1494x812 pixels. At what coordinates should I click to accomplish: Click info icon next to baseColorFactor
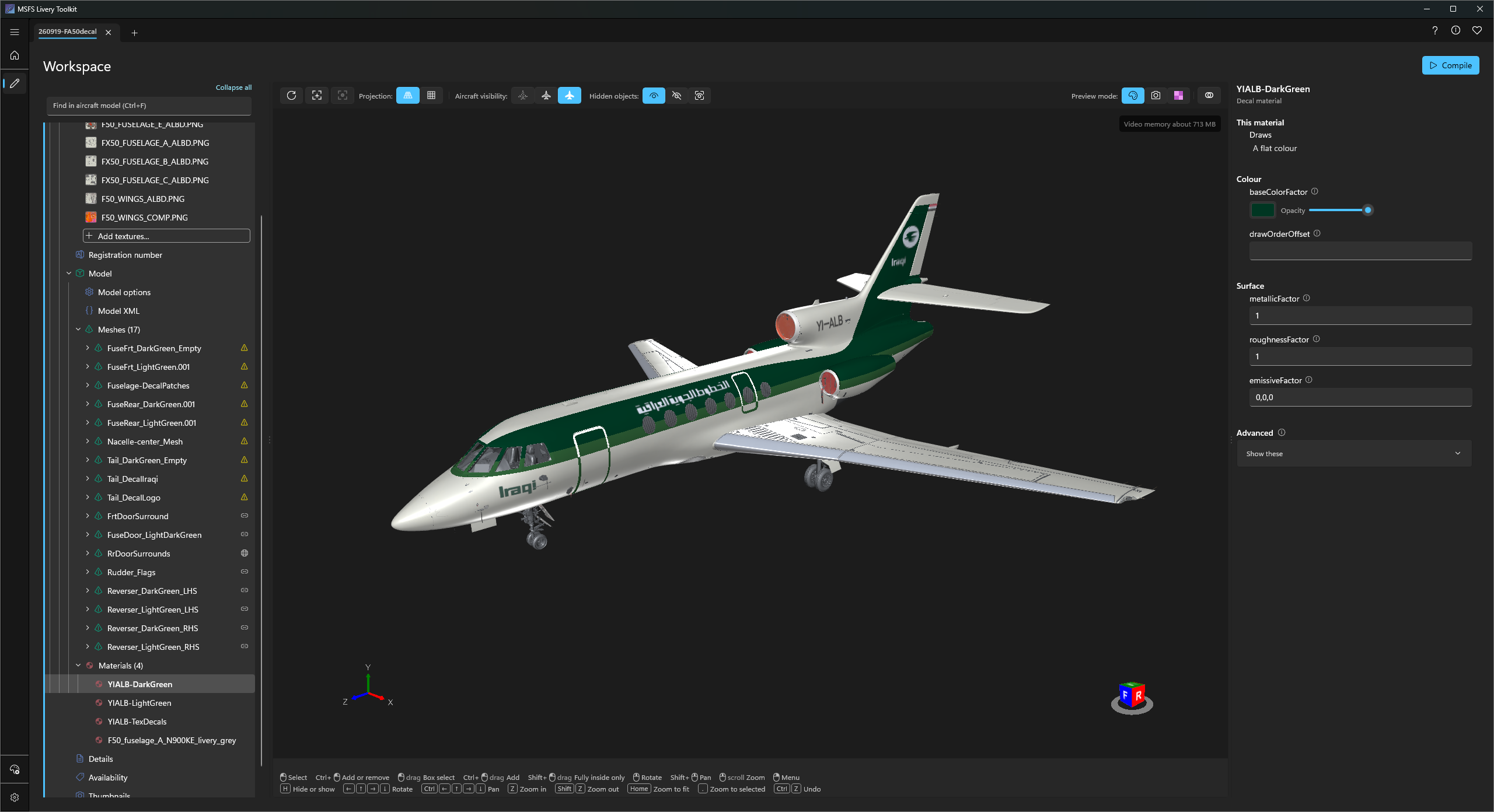click(1315, 191)
